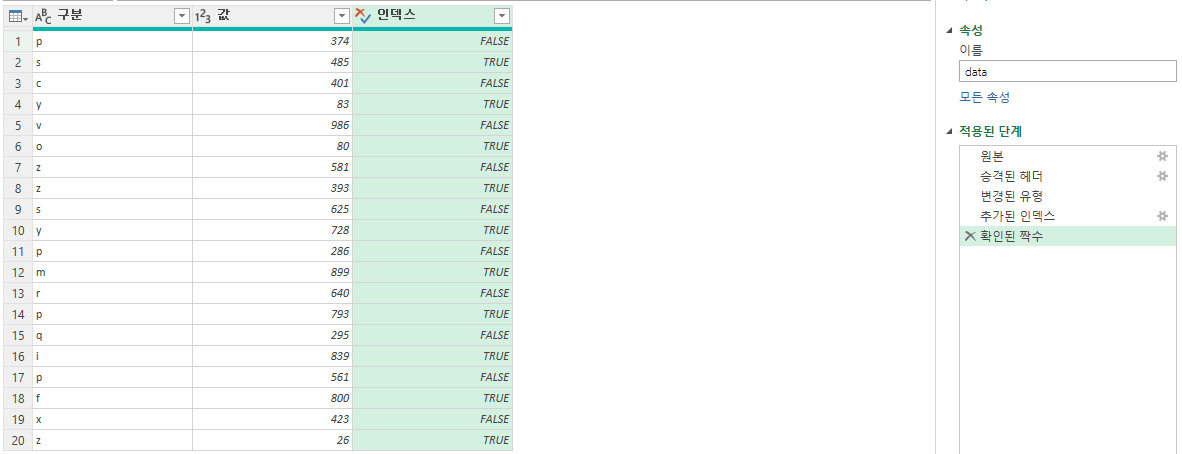Click the 구분 cell containing o
This screenshot has width=1182, height=454.
click(112, 146)
